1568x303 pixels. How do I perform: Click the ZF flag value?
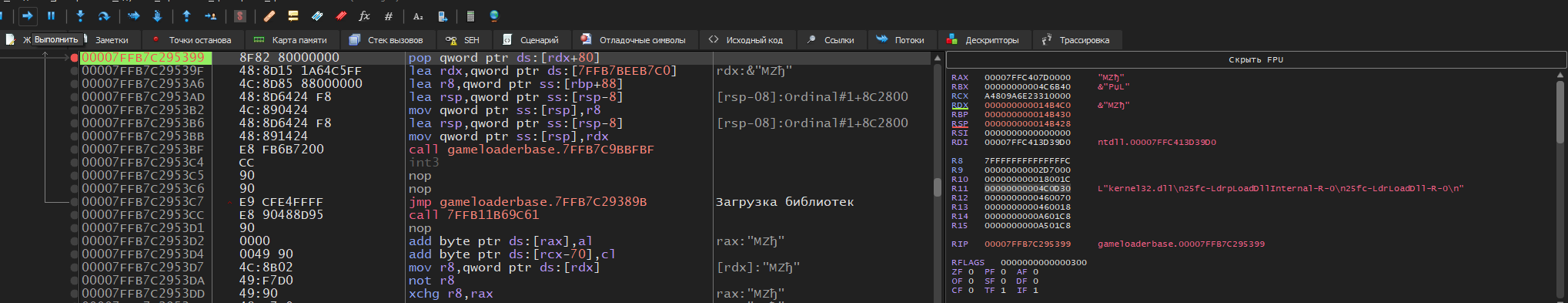click(971, 272)
